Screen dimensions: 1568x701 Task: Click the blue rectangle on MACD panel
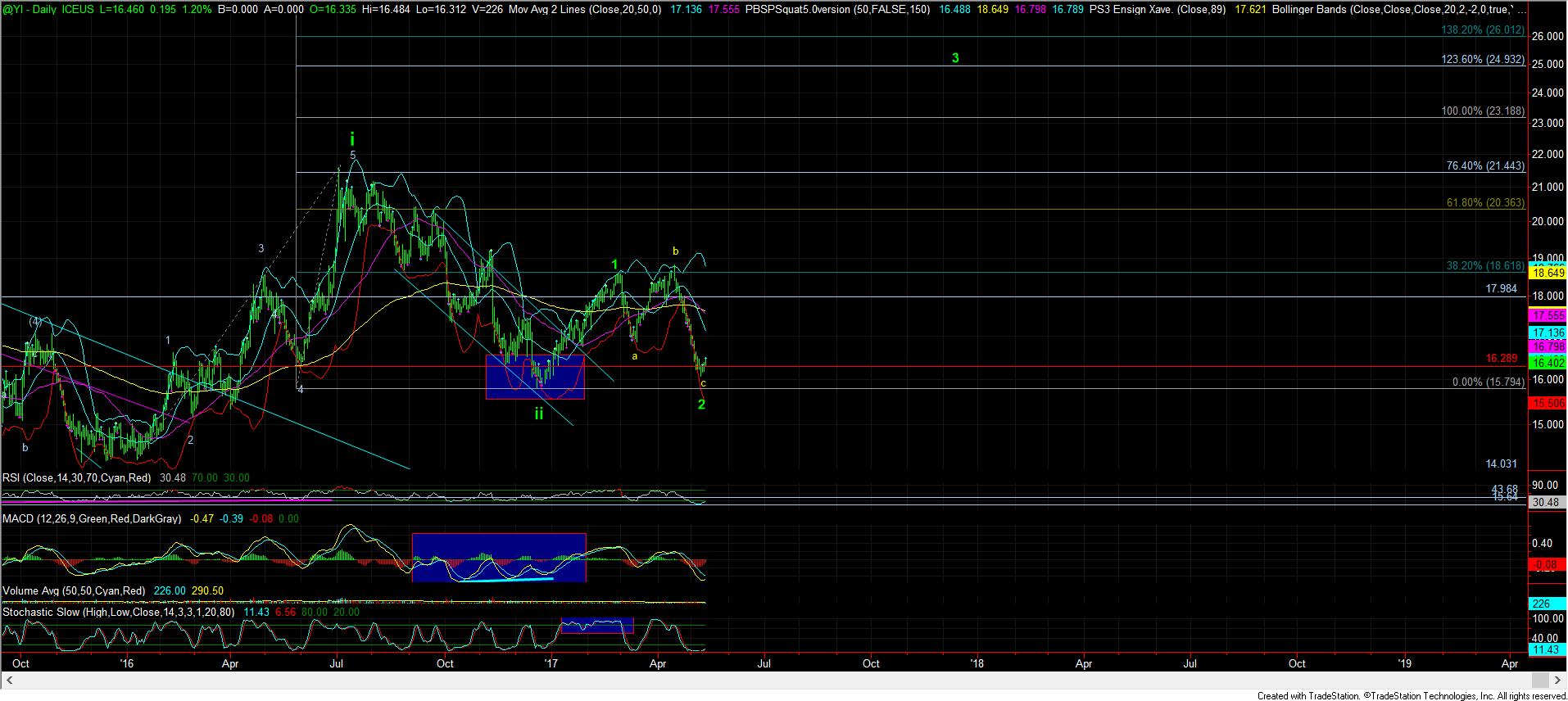tap(498, 558)
